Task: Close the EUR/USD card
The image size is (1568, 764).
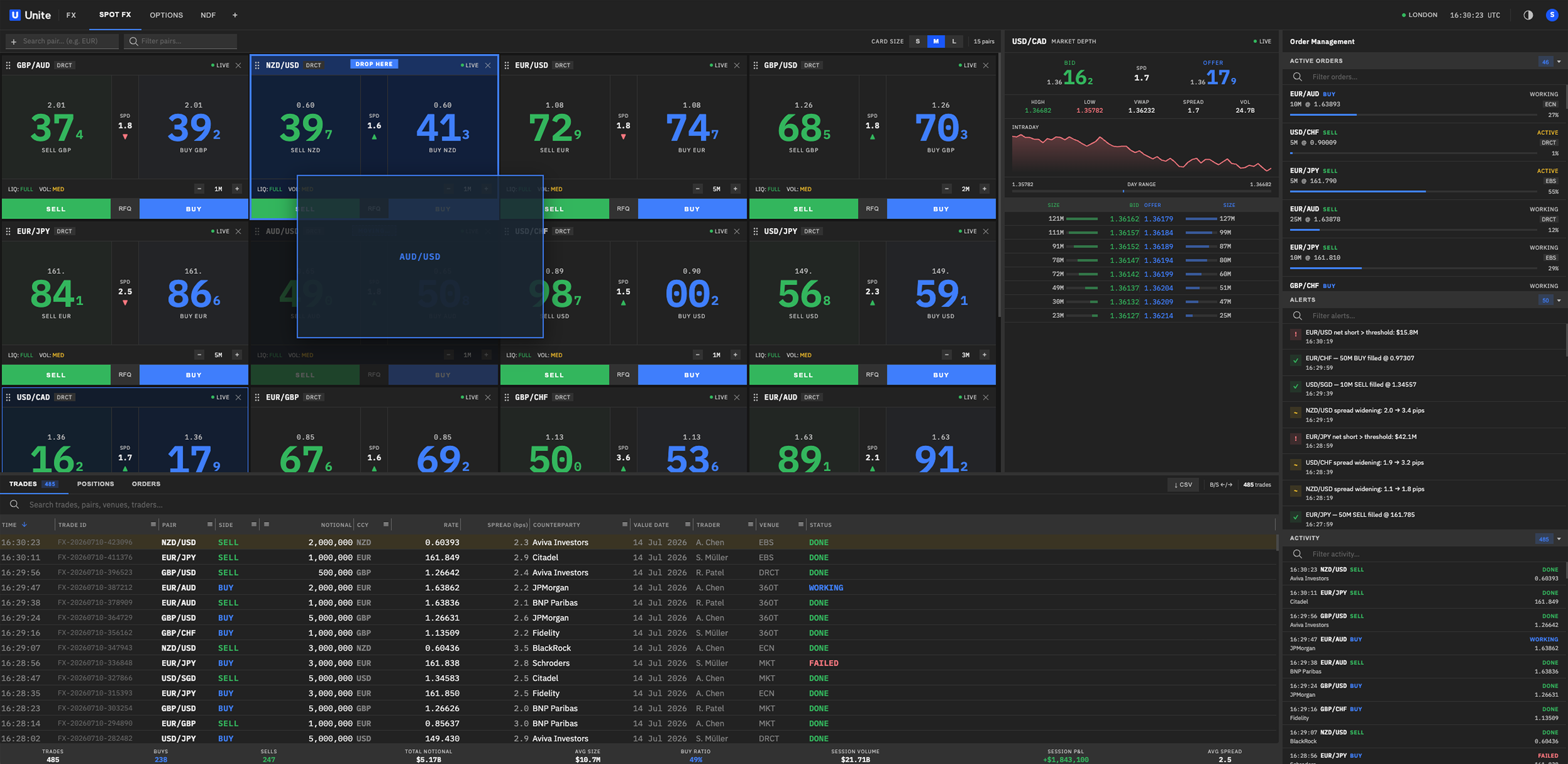Action: click(x=737, y=65)
